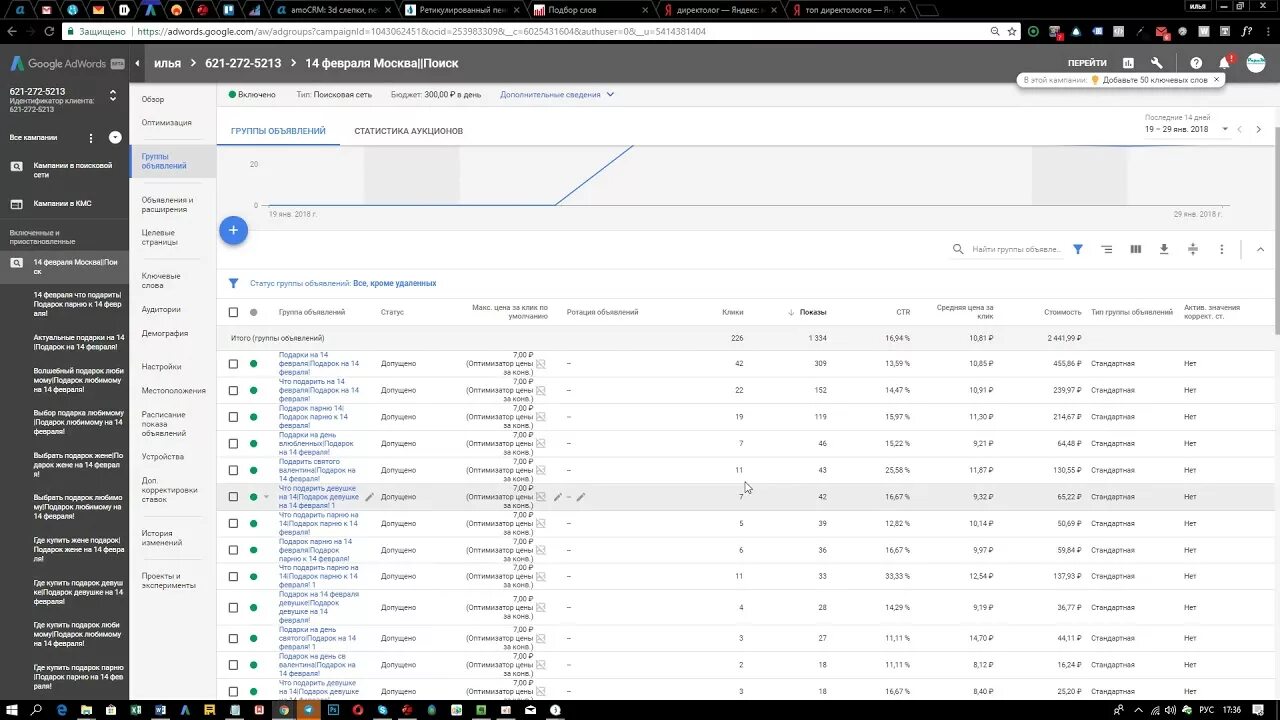Open the columns icon in table toolbar
This screenshot has width=1280, height=720.
pos(1136,249)
